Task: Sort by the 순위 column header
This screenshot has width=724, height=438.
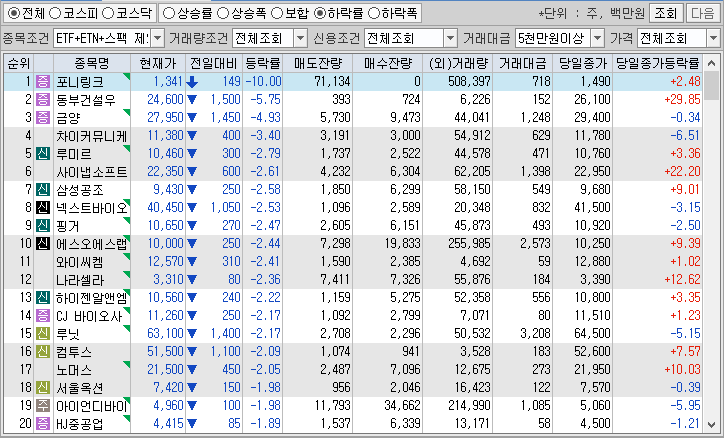Action: [x=18, y=63]
